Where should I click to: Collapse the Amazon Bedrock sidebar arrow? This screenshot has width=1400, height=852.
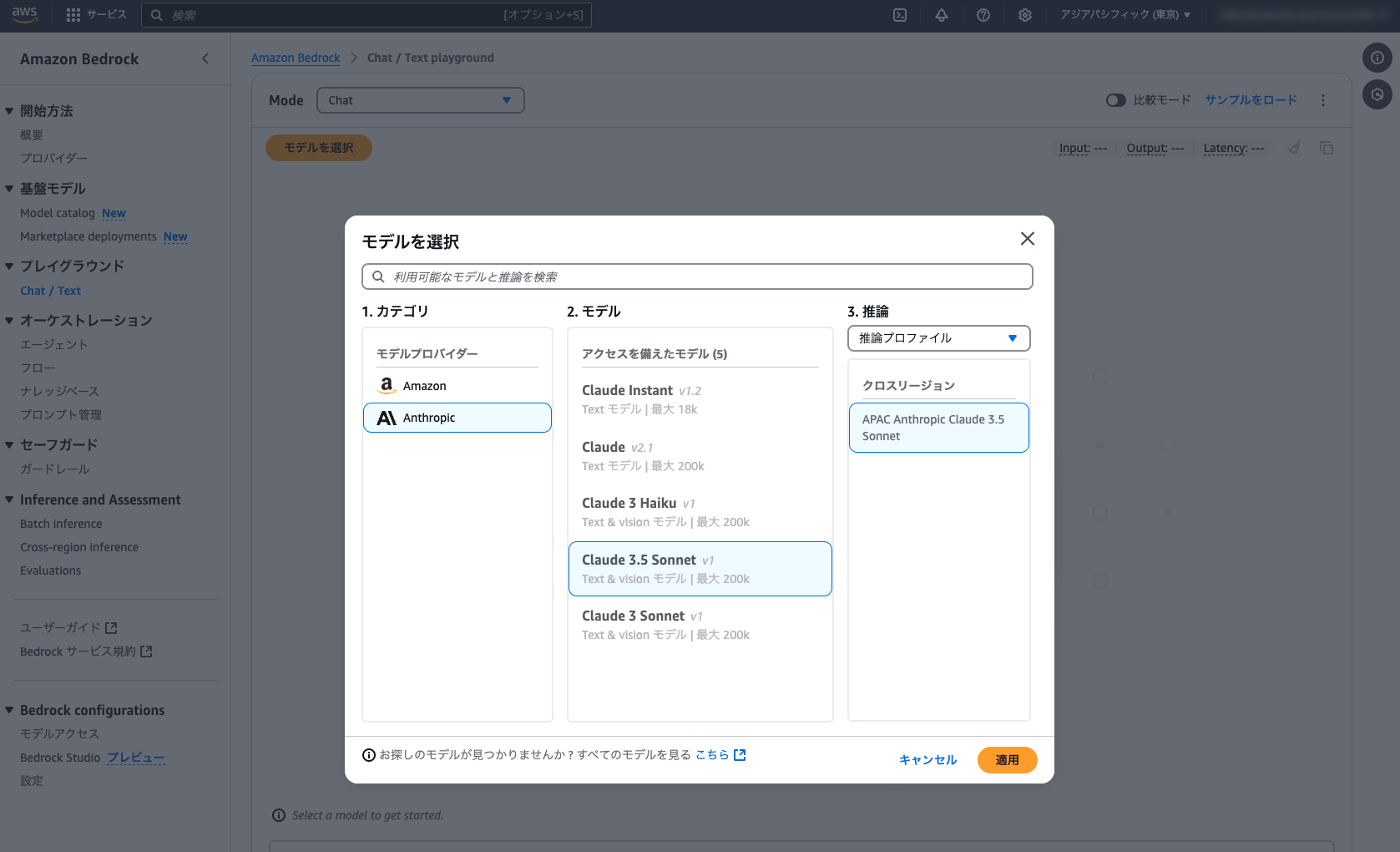point(205,58)
